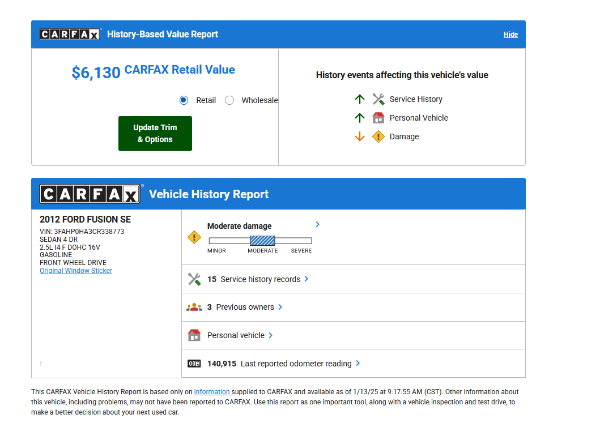The width and height of the screenshot is (600, 427).
Task: Click the FRONT WHEEL DRIVE spec line
Action: point(73,262)
